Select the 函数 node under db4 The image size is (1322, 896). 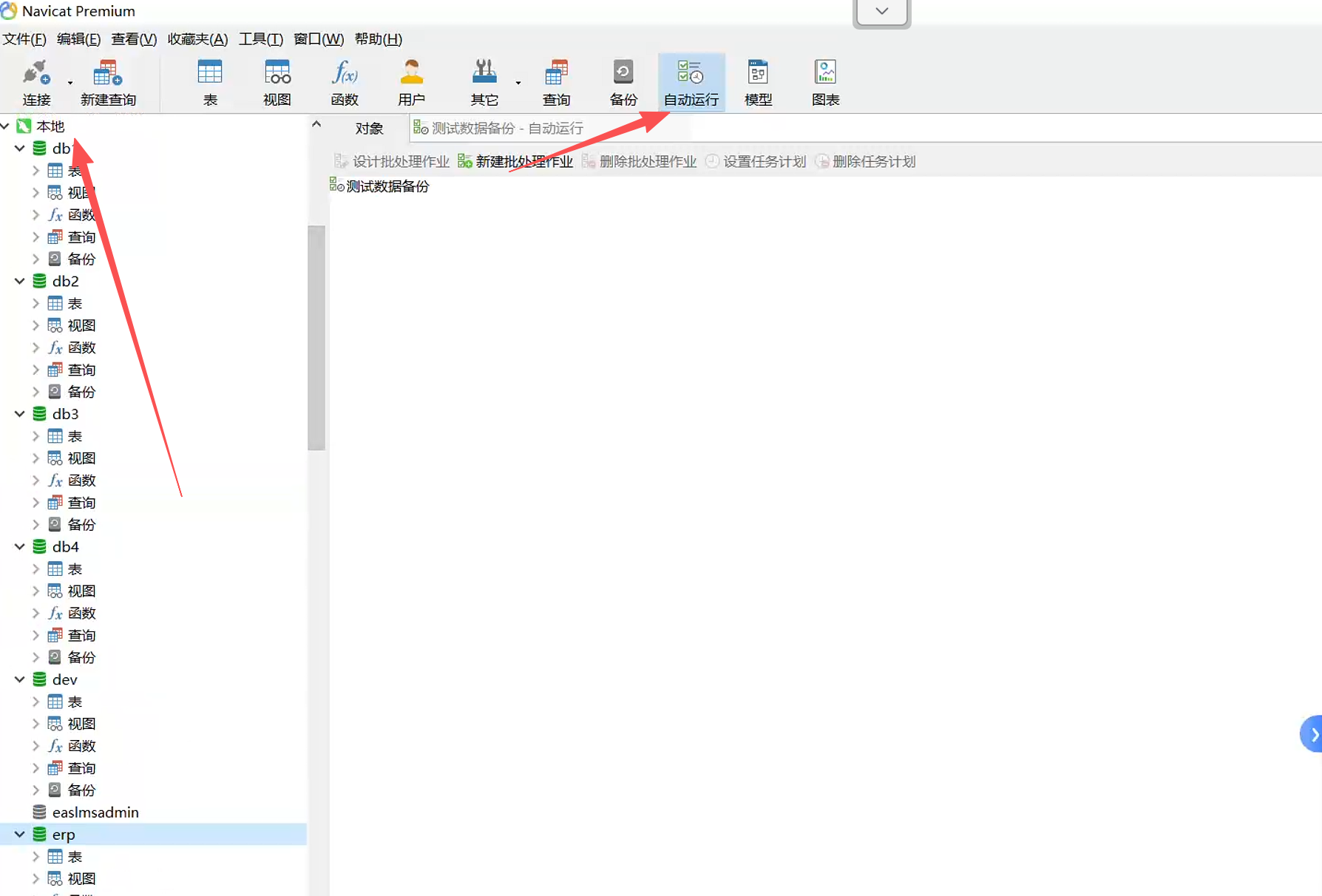pos(81,613)
